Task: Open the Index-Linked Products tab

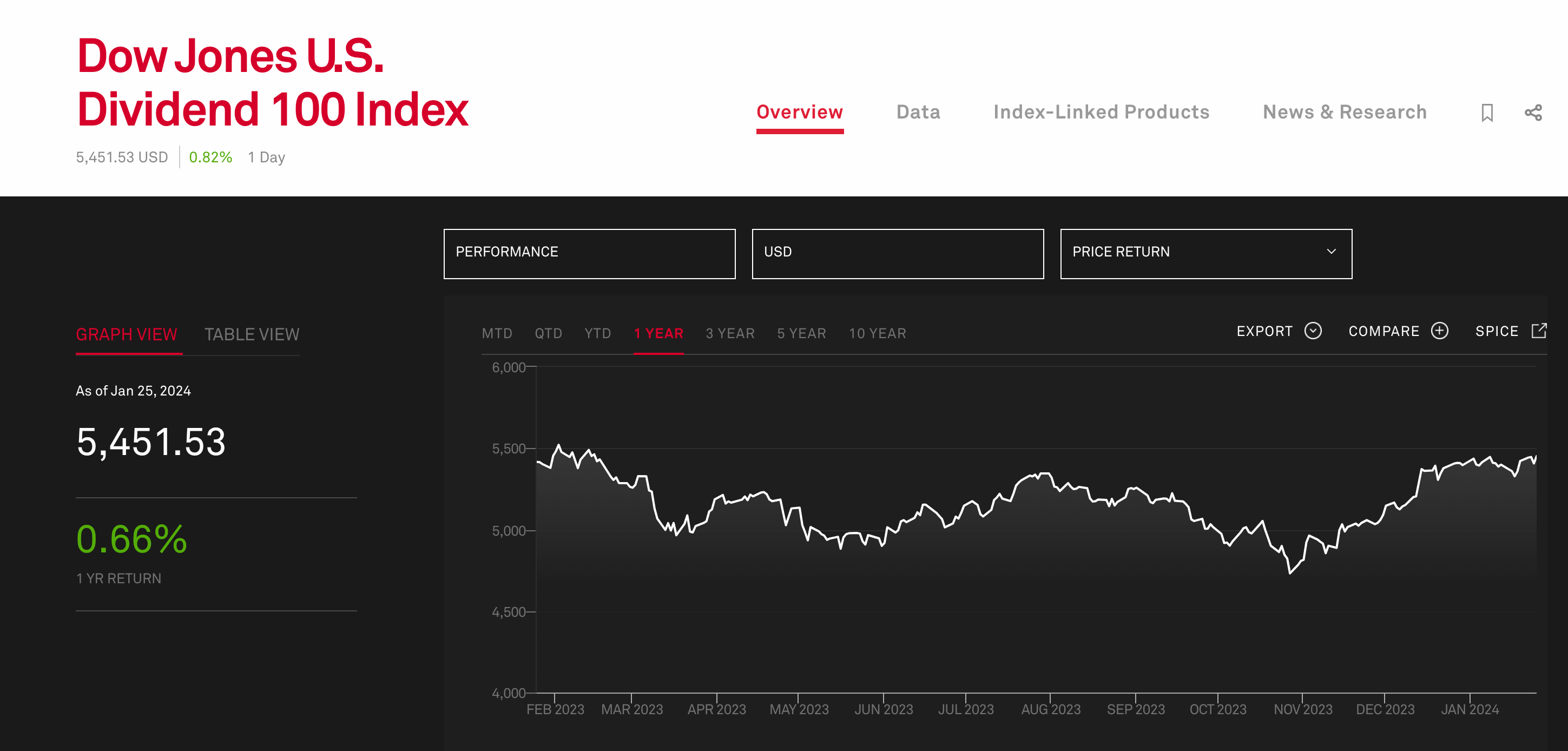Action: pyautogui.click(x=1101, y=112)
